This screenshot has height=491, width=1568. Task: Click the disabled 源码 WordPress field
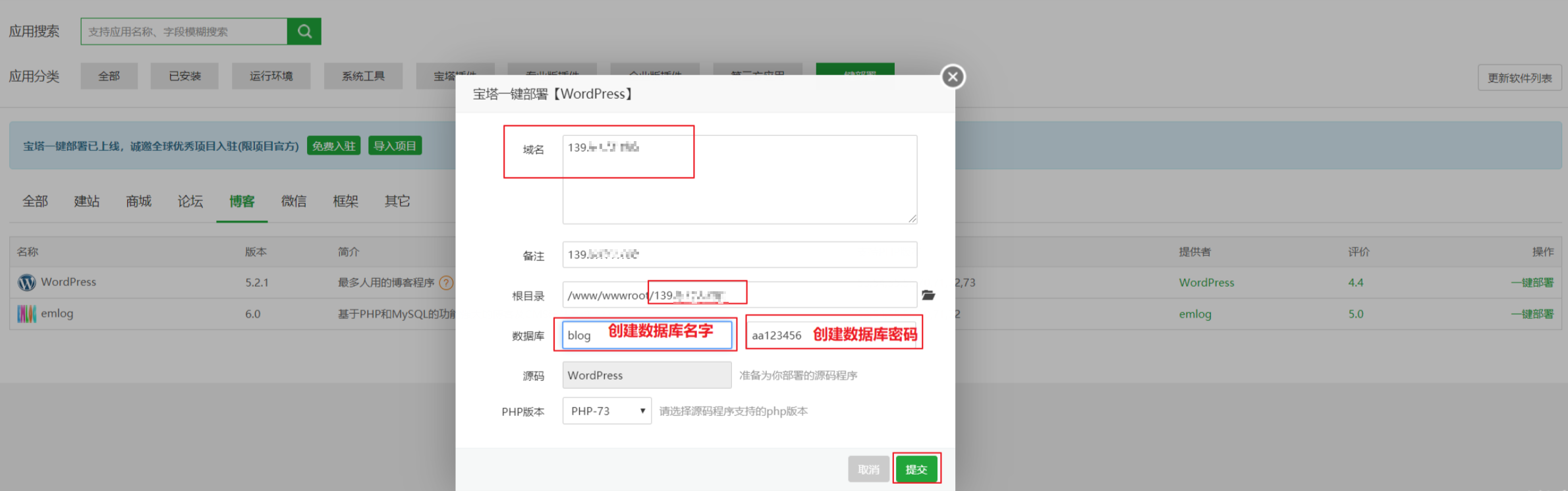[x=647, y=375]
